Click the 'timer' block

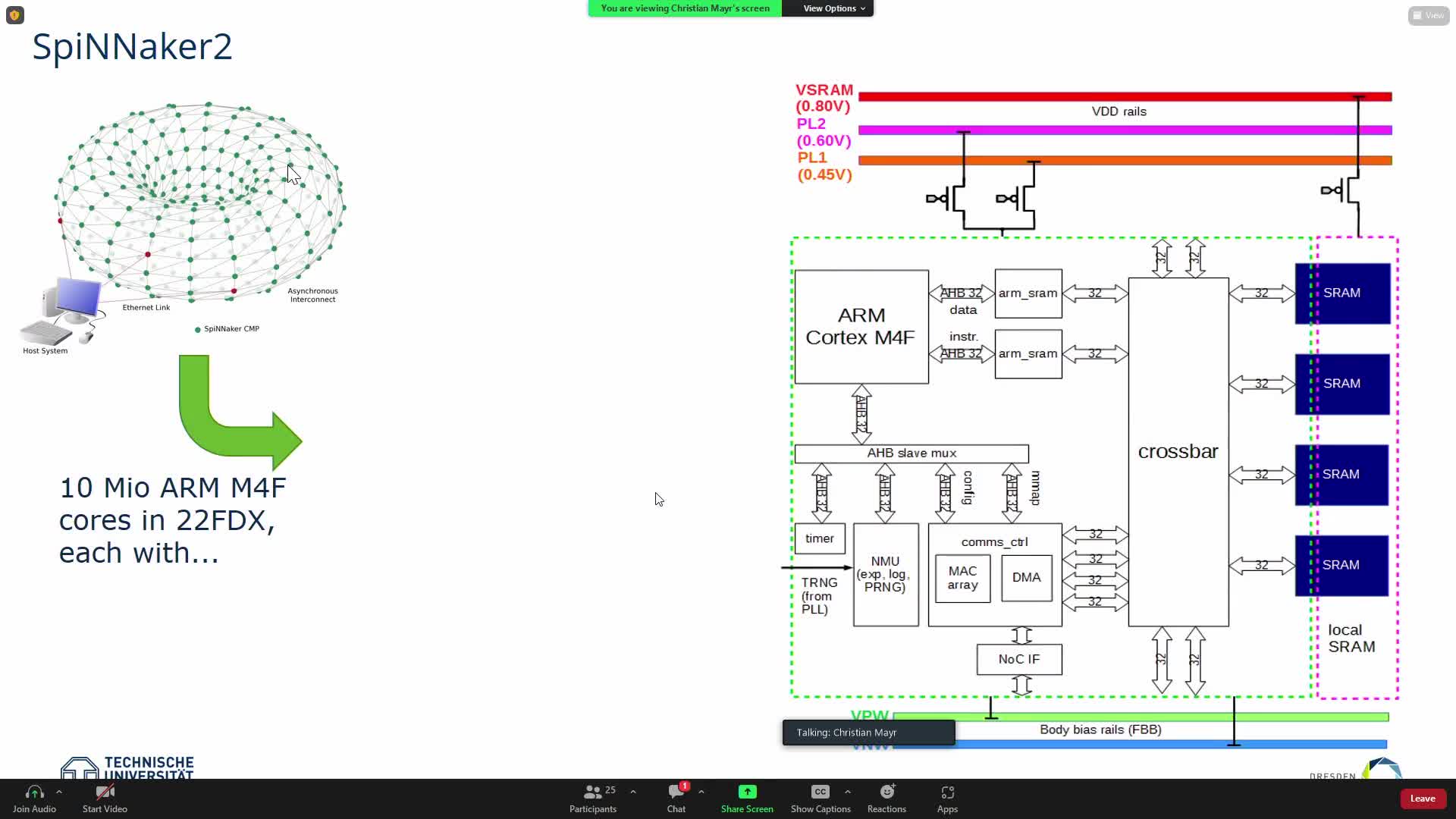click(820, 538)
